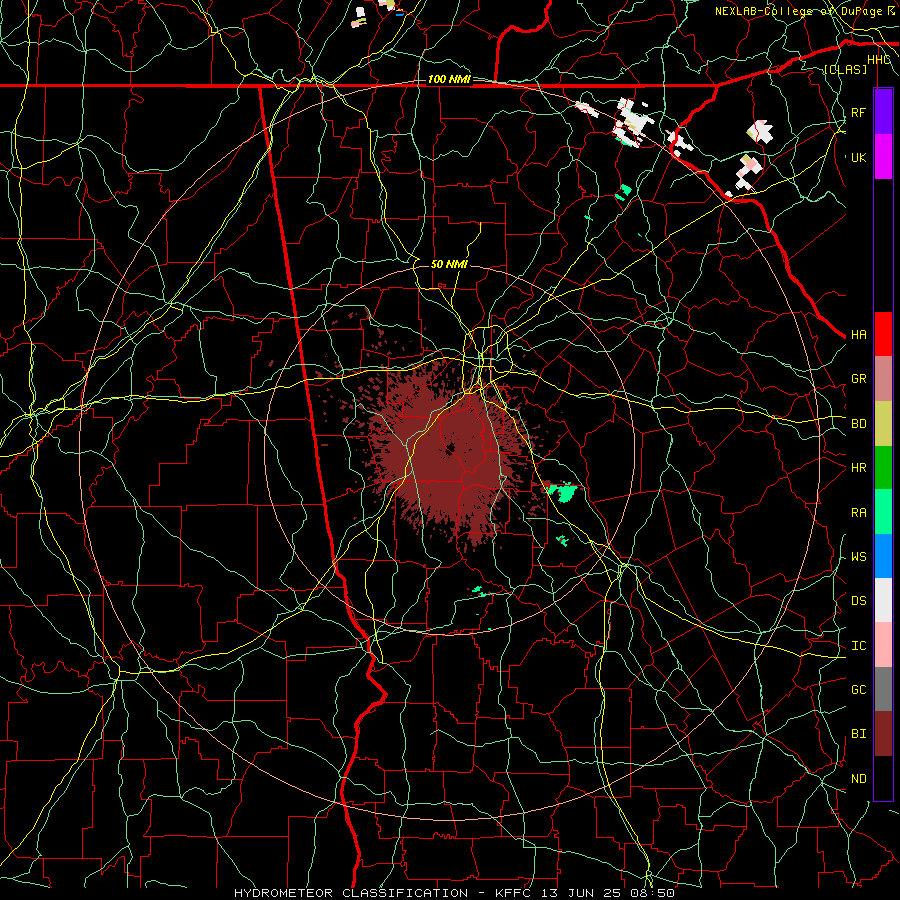Click the '08:50' timestamp text
900x900 pixels.
coord(651,893)
